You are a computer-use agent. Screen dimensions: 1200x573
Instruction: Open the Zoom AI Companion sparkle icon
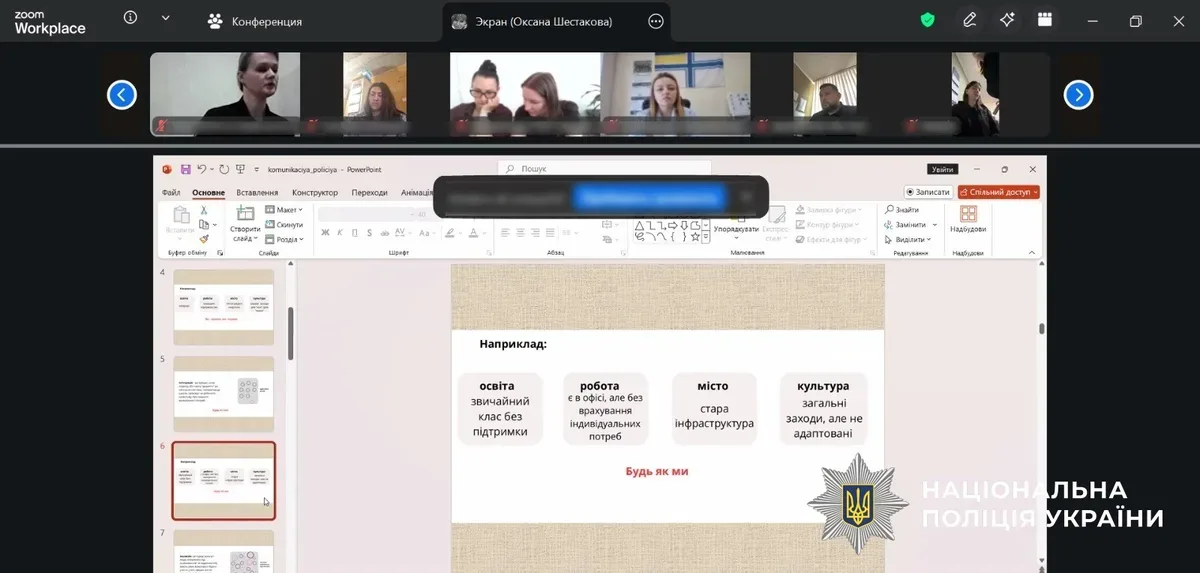(1008, 20)
